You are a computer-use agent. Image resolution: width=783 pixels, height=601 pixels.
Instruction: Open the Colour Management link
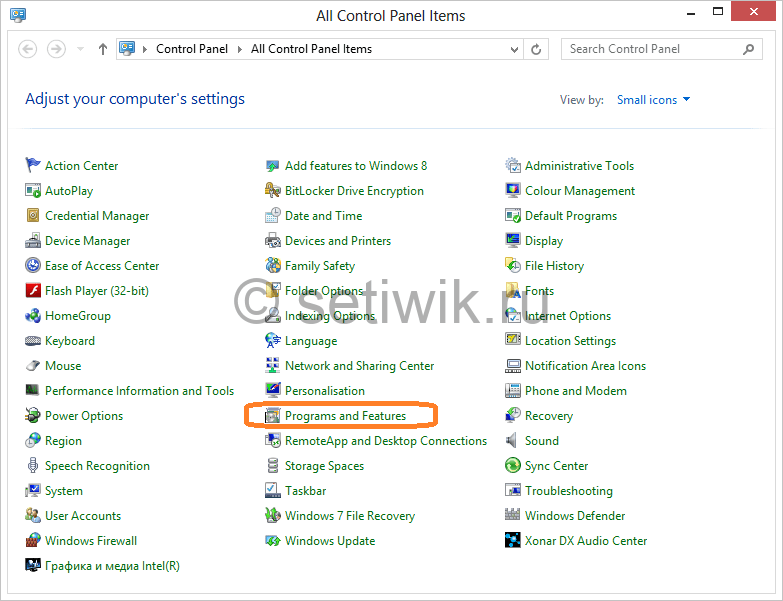580,191
